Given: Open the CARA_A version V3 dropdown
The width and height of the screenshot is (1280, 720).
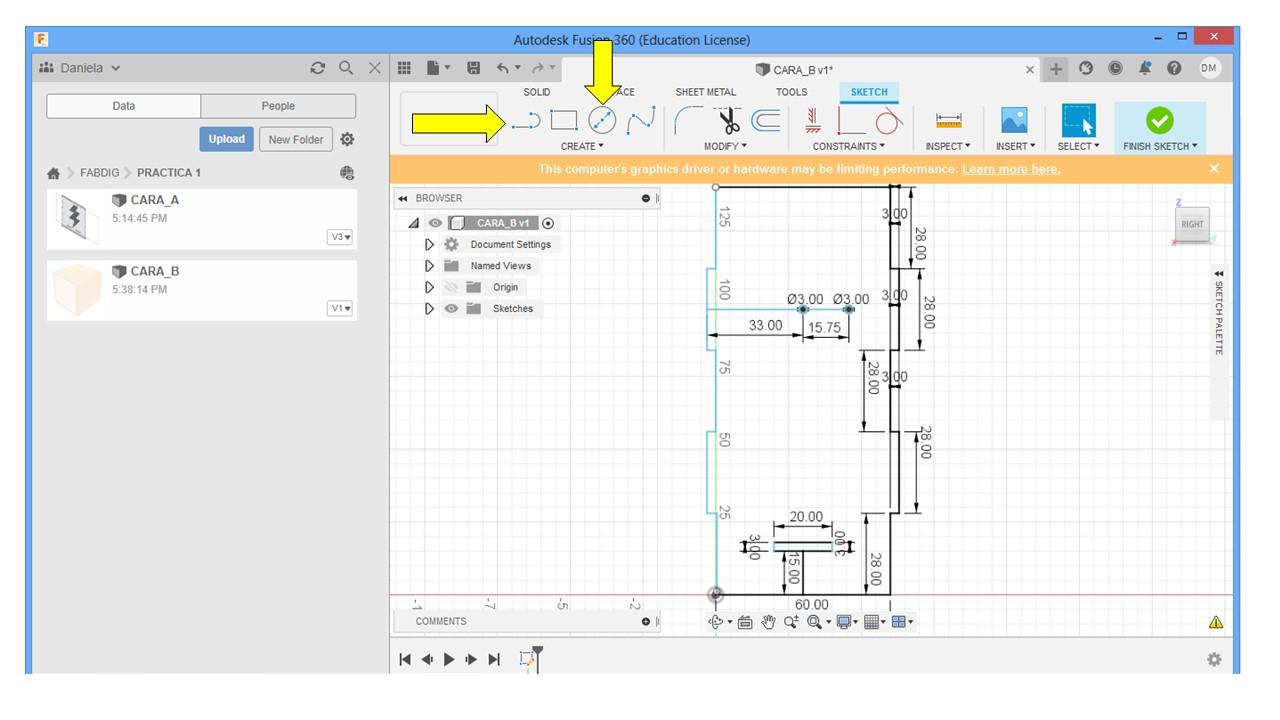Looking at the screenshot, I should pyautogui.click(x=340, y=237).
